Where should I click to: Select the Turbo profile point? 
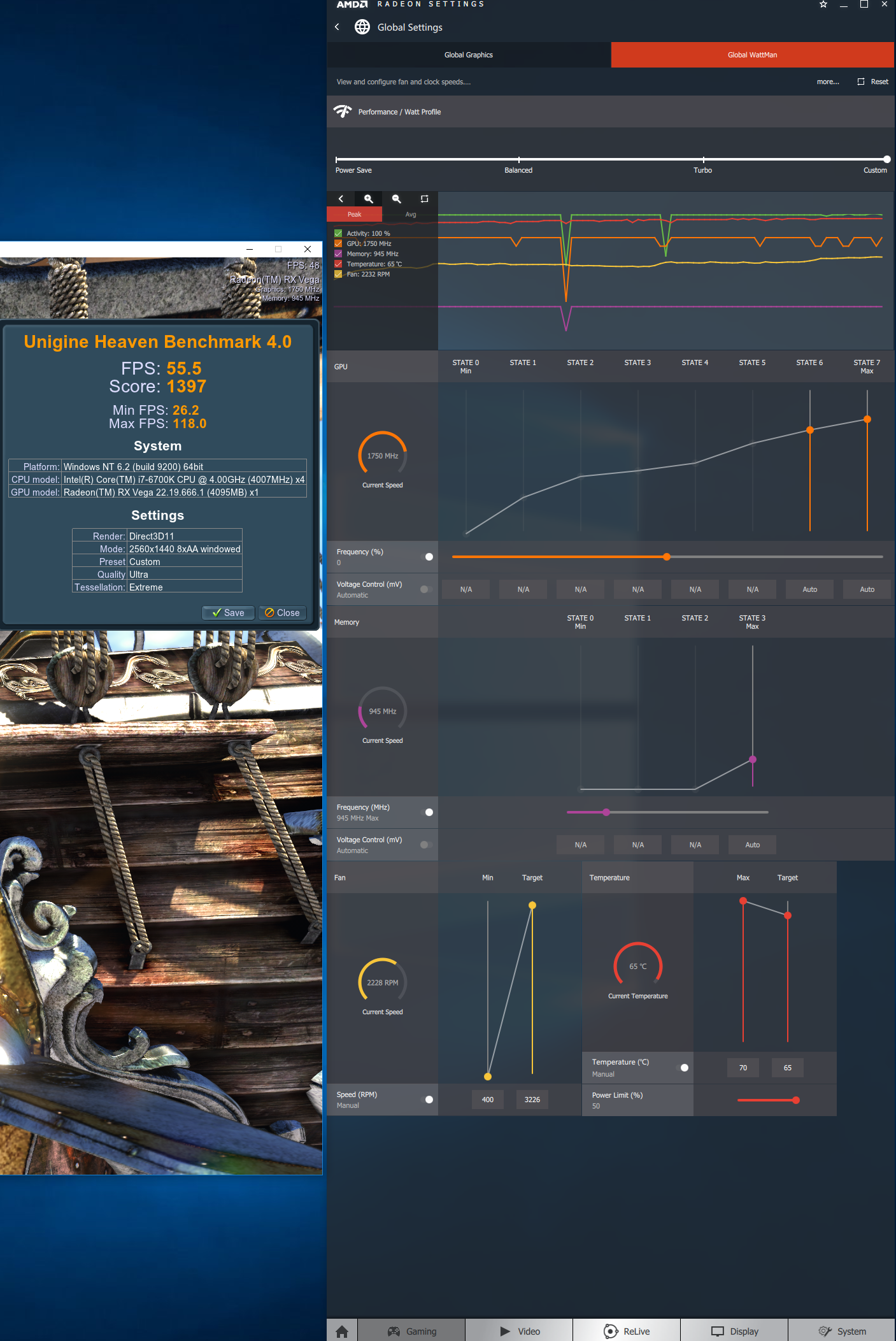pos(703,159)
